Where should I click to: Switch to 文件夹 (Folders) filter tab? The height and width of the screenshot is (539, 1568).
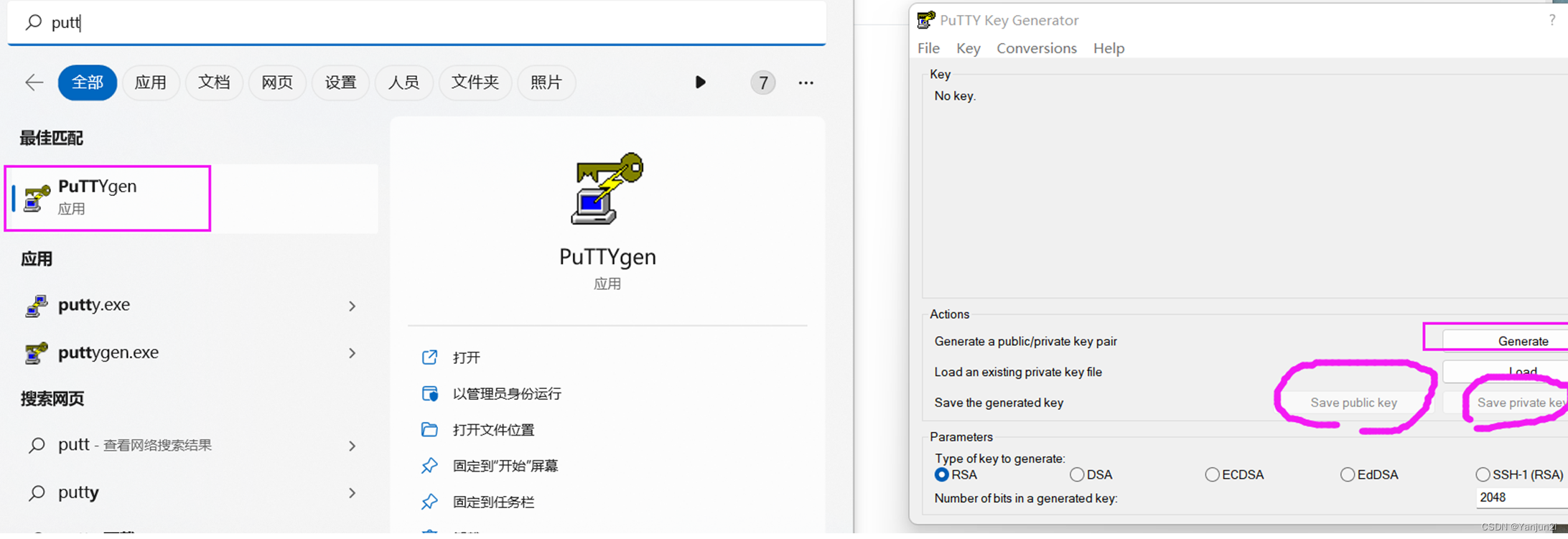[x=475, y=83]
